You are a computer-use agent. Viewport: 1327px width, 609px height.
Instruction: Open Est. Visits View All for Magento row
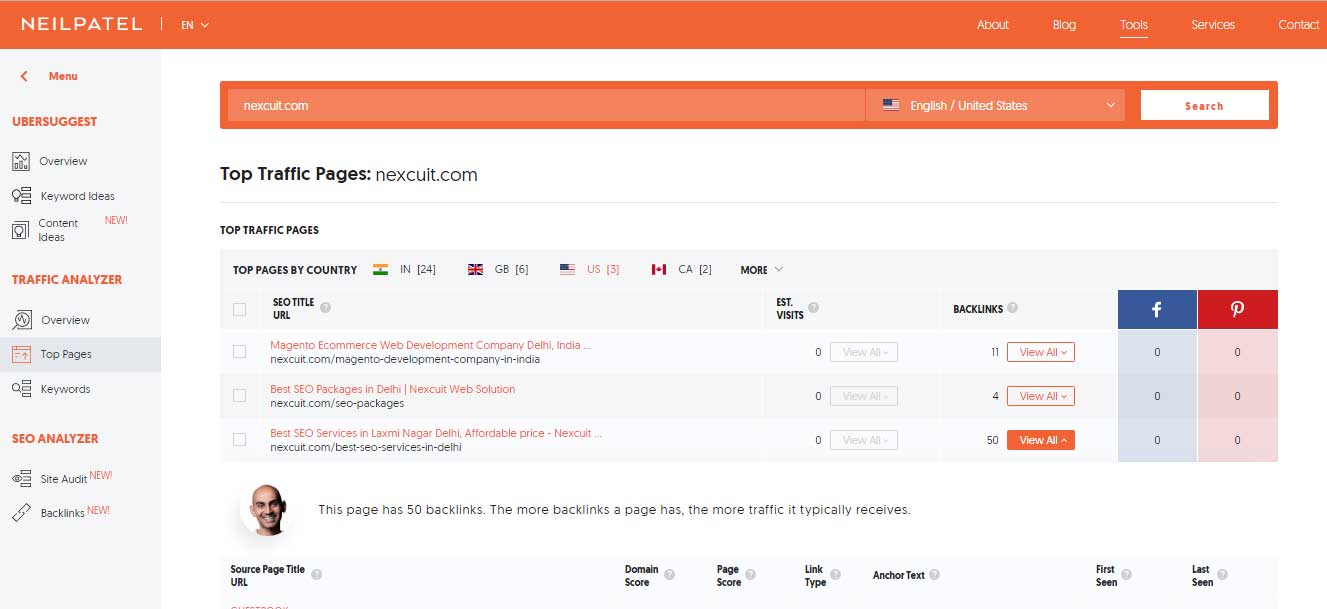864,352
